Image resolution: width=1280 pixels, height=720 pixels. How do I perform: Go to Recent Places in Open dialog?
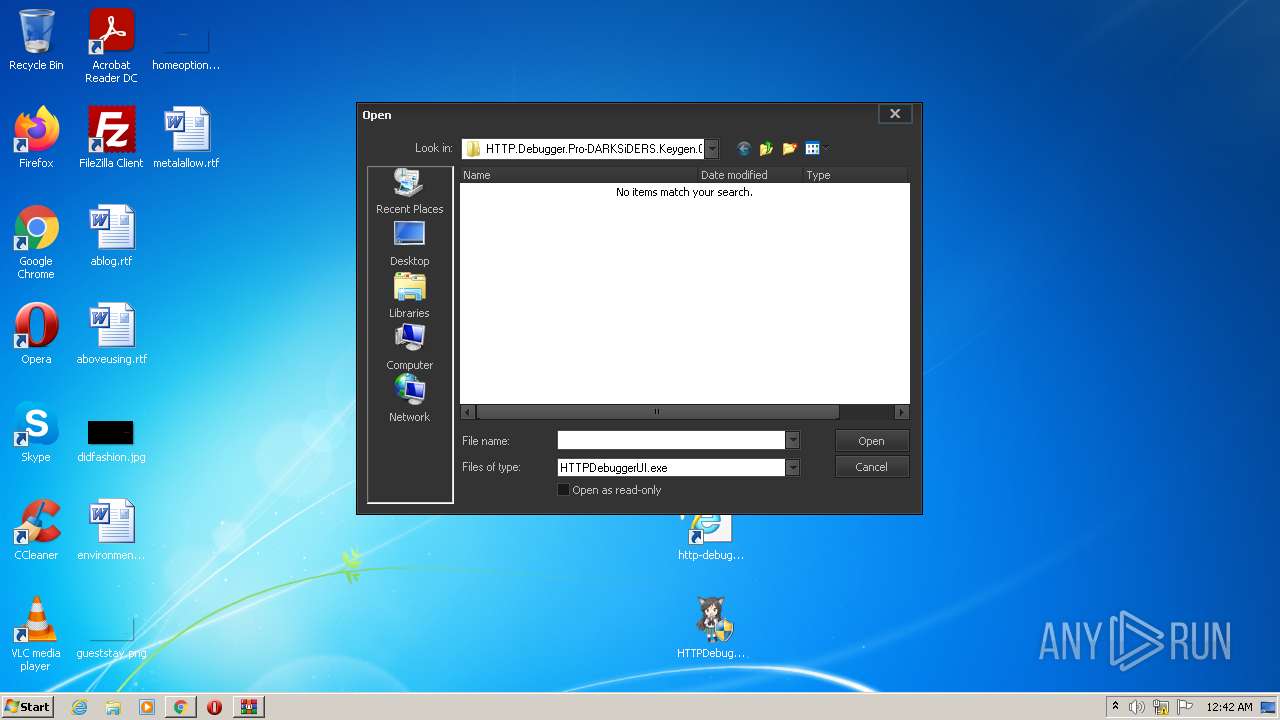coord(409,192)
